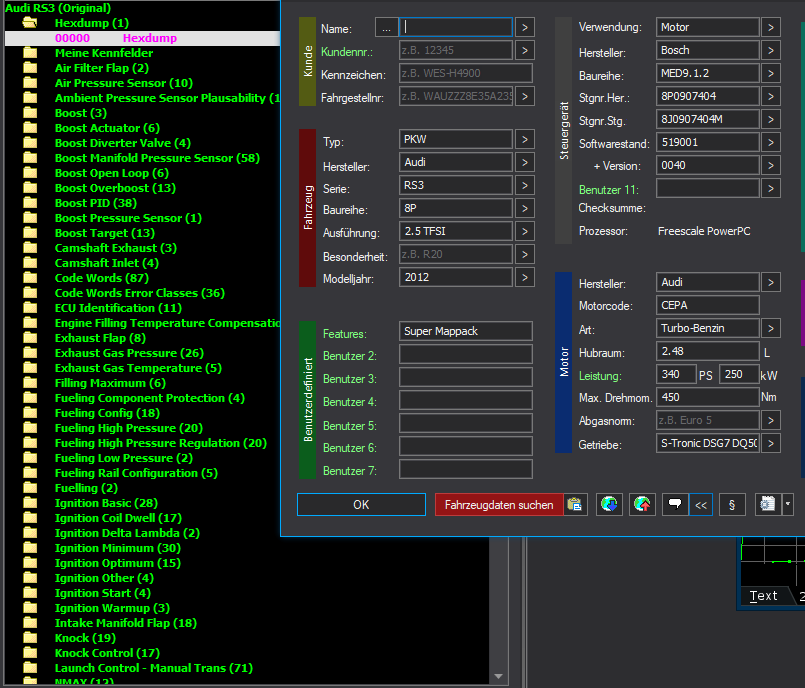Select Boost Manifold Pressure Sensor (58) tree item
The image size is (805, 688).
[x=157, y=158]
